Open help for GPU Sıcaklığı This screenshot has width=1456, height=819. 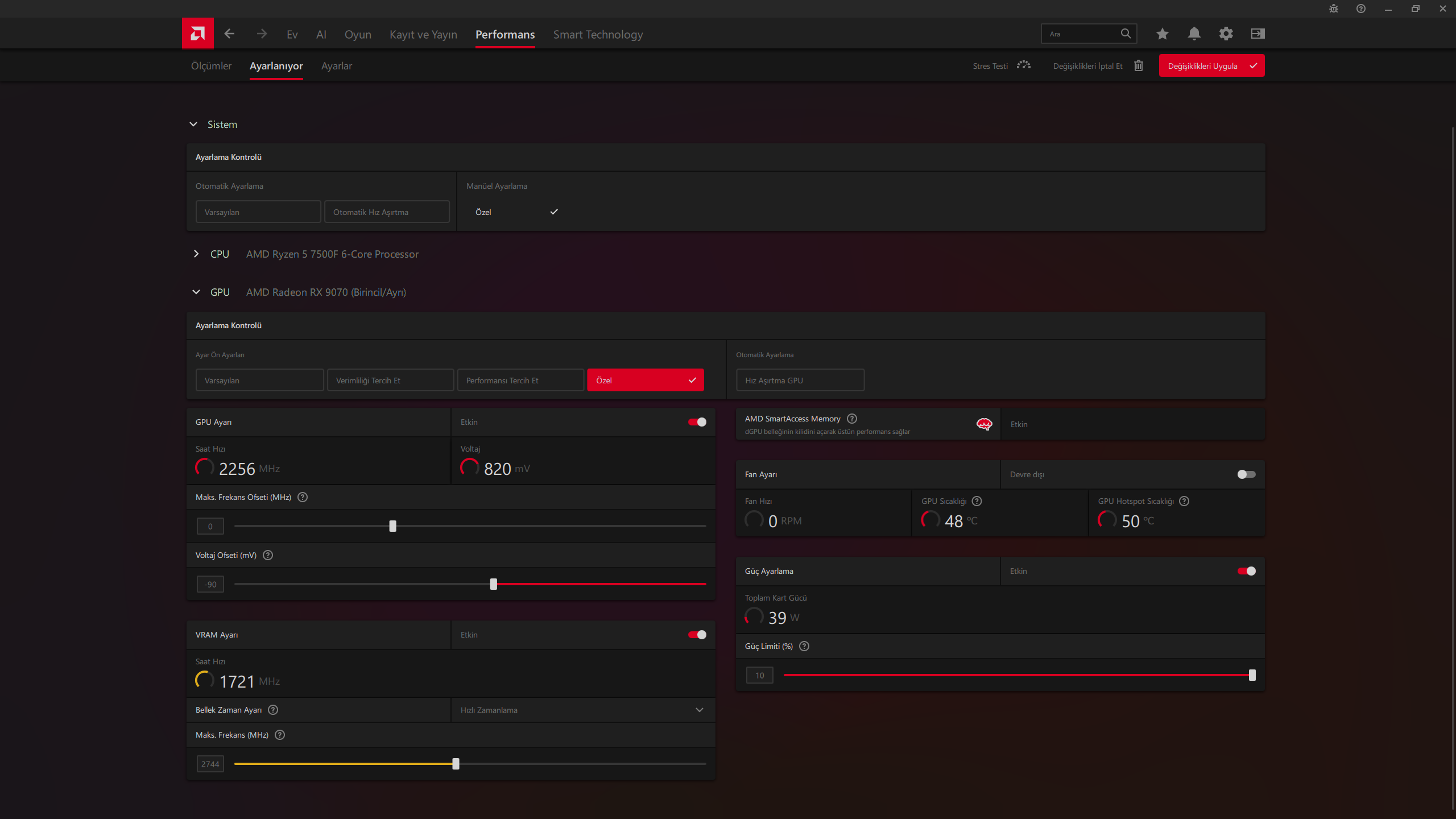tap(977, 501)
